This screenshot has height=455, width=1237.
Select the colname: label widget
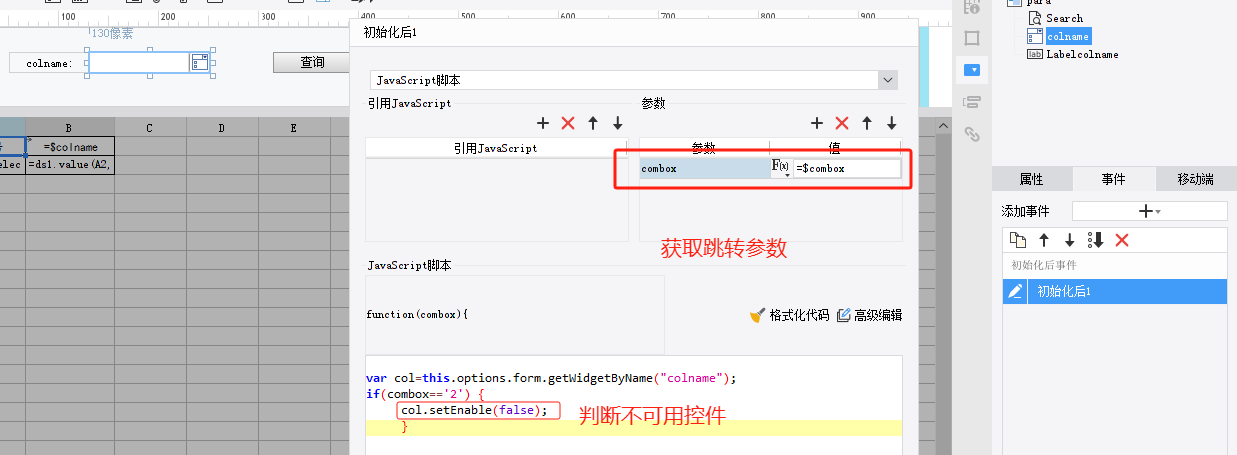pyautogui.click(x=48, y=63)
